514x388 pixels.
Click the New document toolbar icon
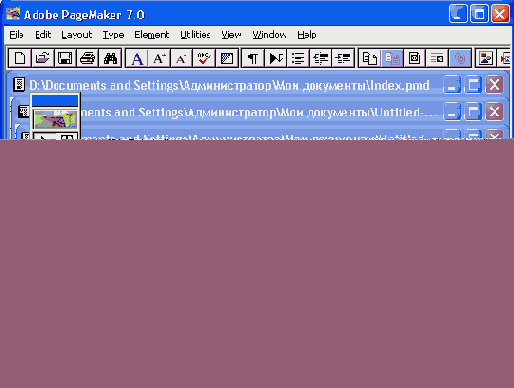tap(20, 58)
